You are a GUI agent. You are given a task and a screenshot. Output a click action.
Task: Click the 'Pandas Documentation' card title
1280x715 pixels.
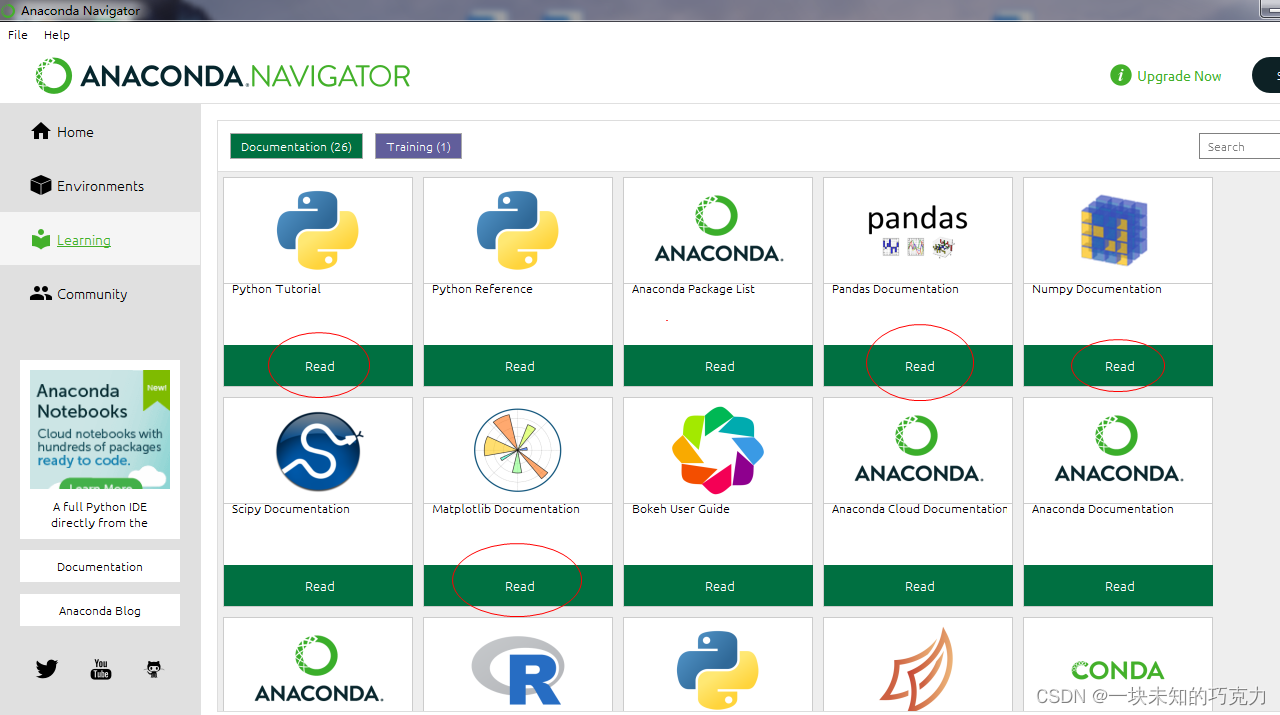(x=895, y=289)
